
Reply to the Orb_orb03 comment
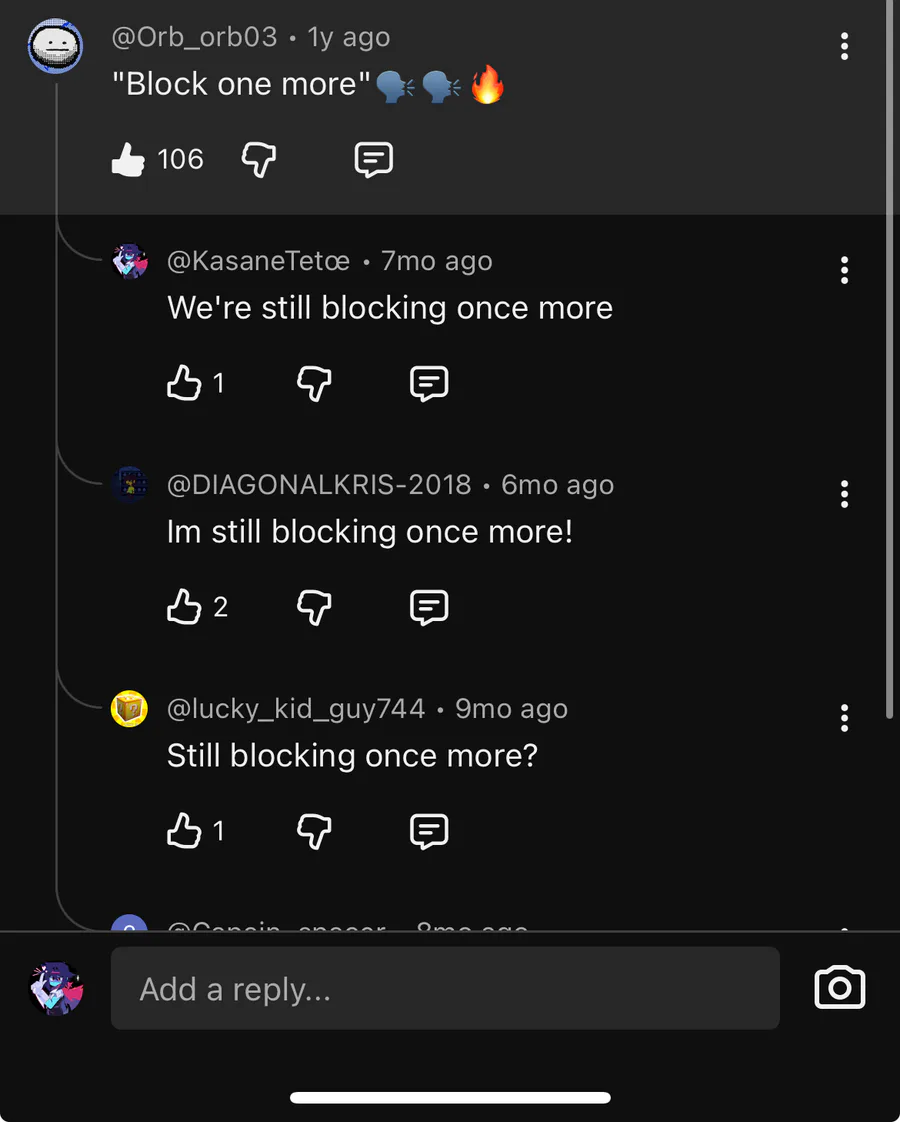click(x=374, y=160)
